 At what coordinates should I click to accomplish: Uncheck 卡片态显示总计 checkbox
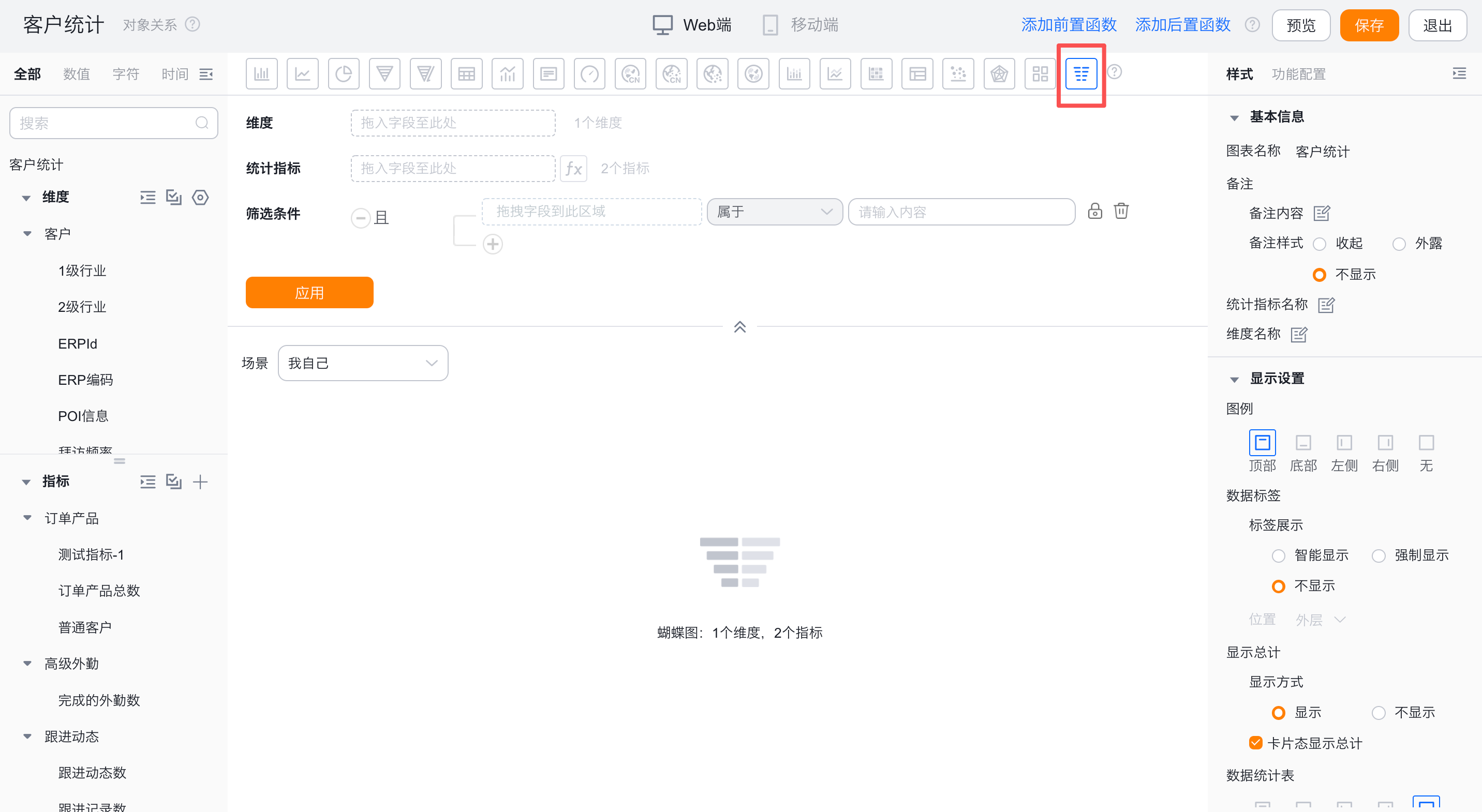click(x=1255, y=743)
